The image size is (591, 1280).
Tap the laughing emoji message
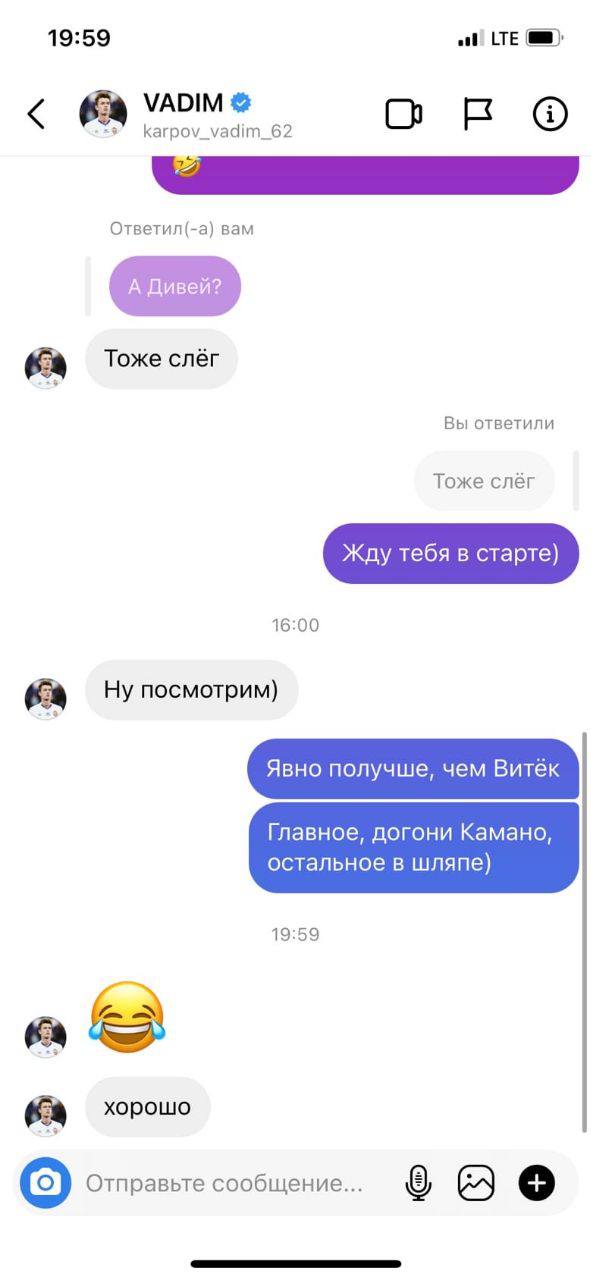tap(127, 1016)
